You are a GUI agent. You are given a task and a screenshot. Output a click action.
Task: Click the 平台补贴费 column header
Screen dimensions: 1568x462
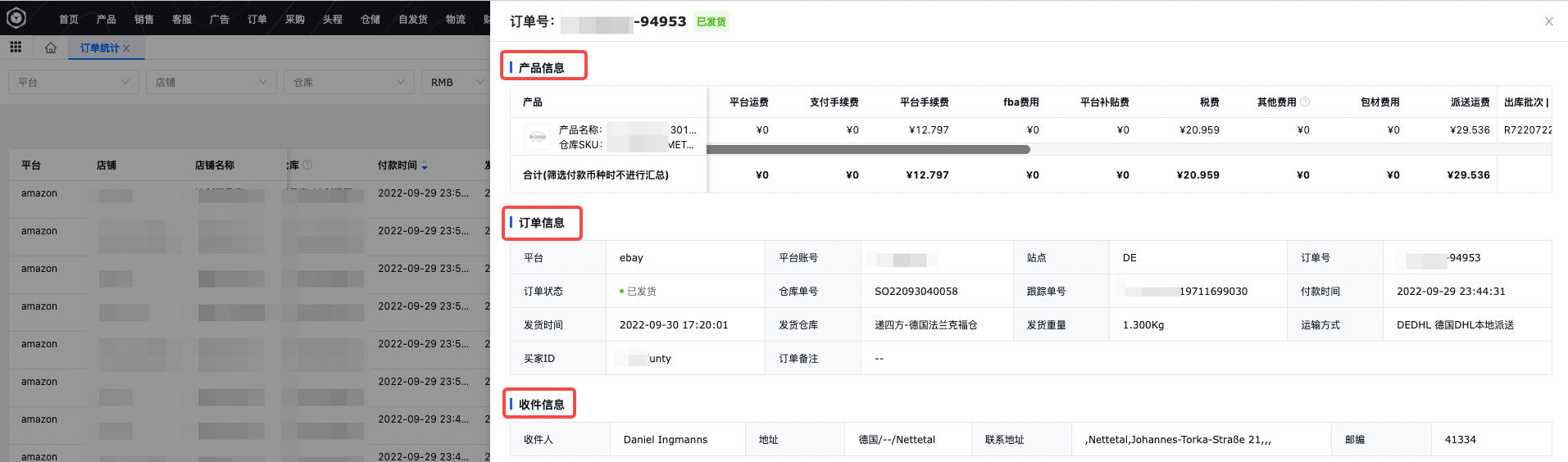pos(1105,102)
